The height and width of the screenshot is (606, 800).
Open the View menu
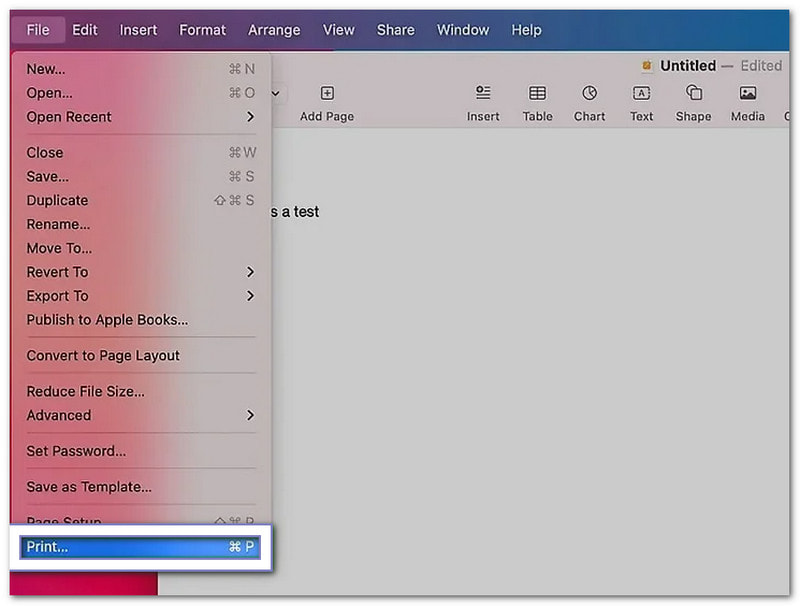pyautogui.click(x=338, y=30)
